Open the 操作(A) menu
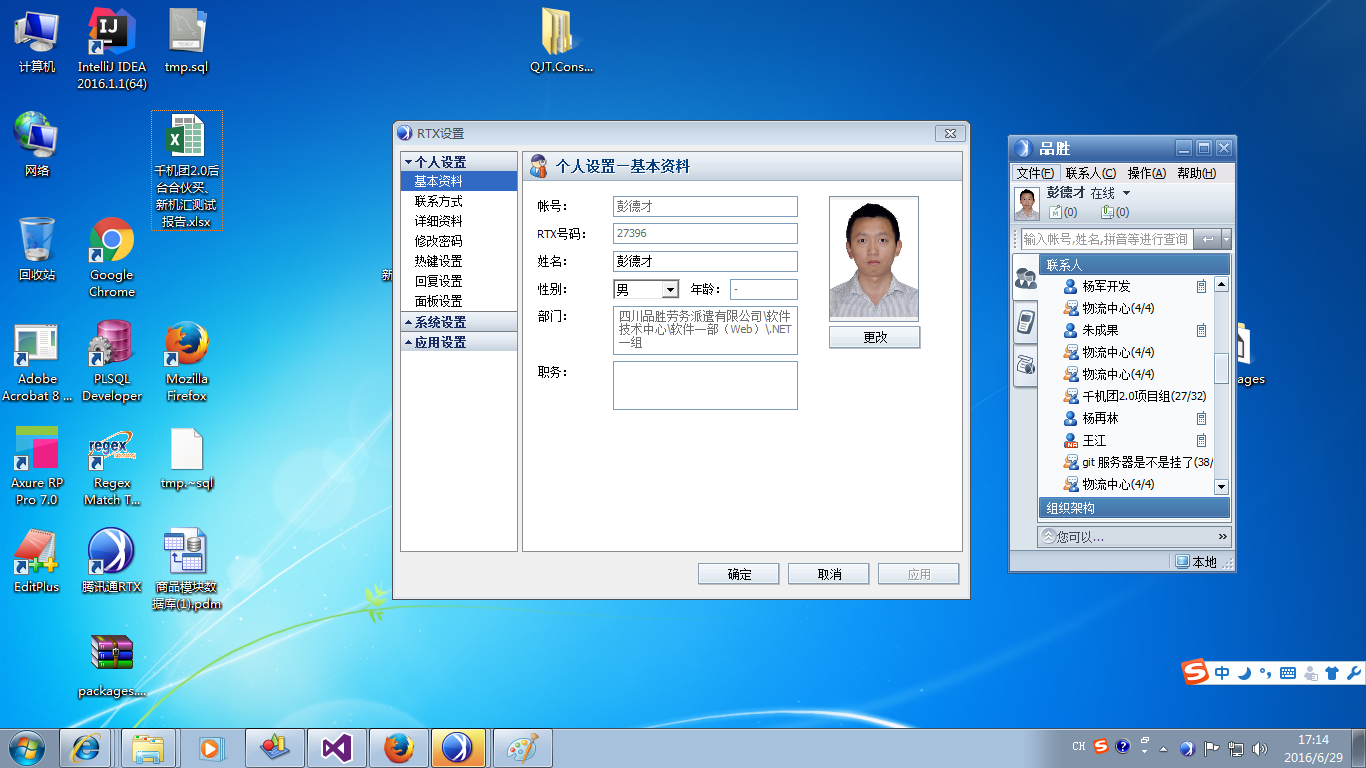 click(x=1146, y=173)
